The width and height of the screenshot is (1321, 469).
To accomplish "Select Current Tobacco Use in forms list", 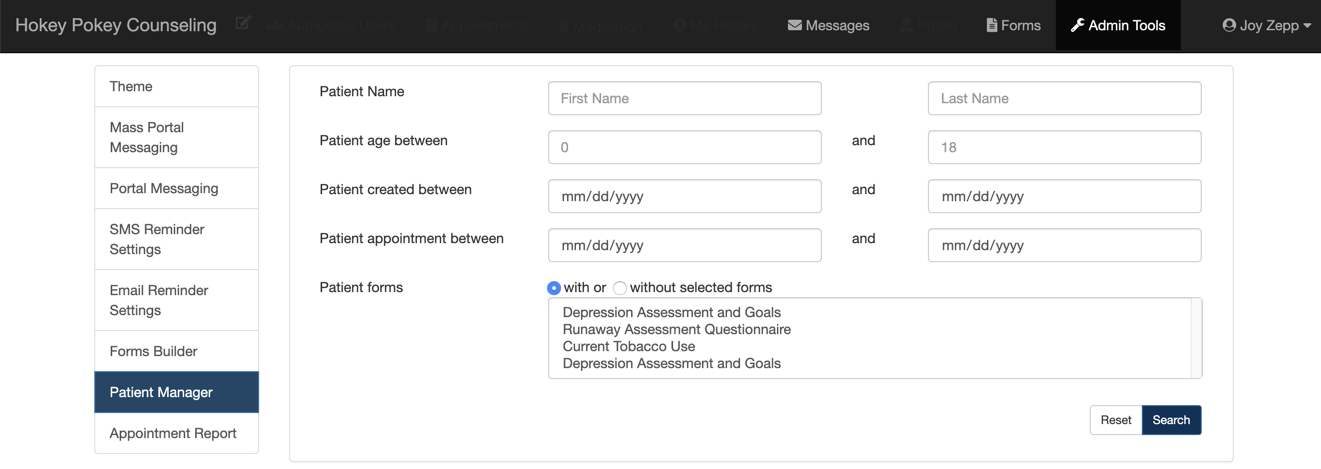I will [x=628, y=346].
